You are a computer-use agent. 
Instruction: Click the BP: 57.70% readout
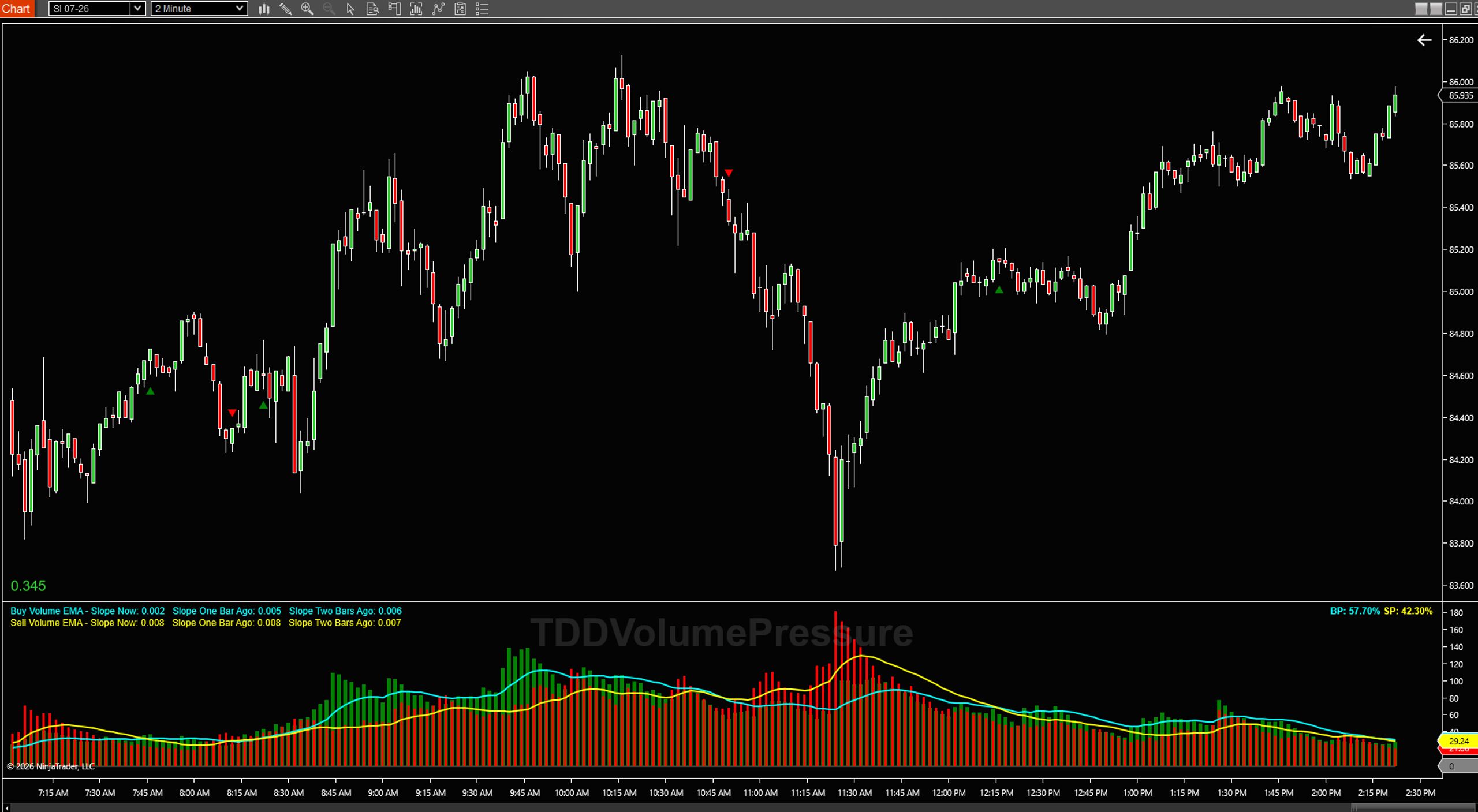coord(1354,611)
